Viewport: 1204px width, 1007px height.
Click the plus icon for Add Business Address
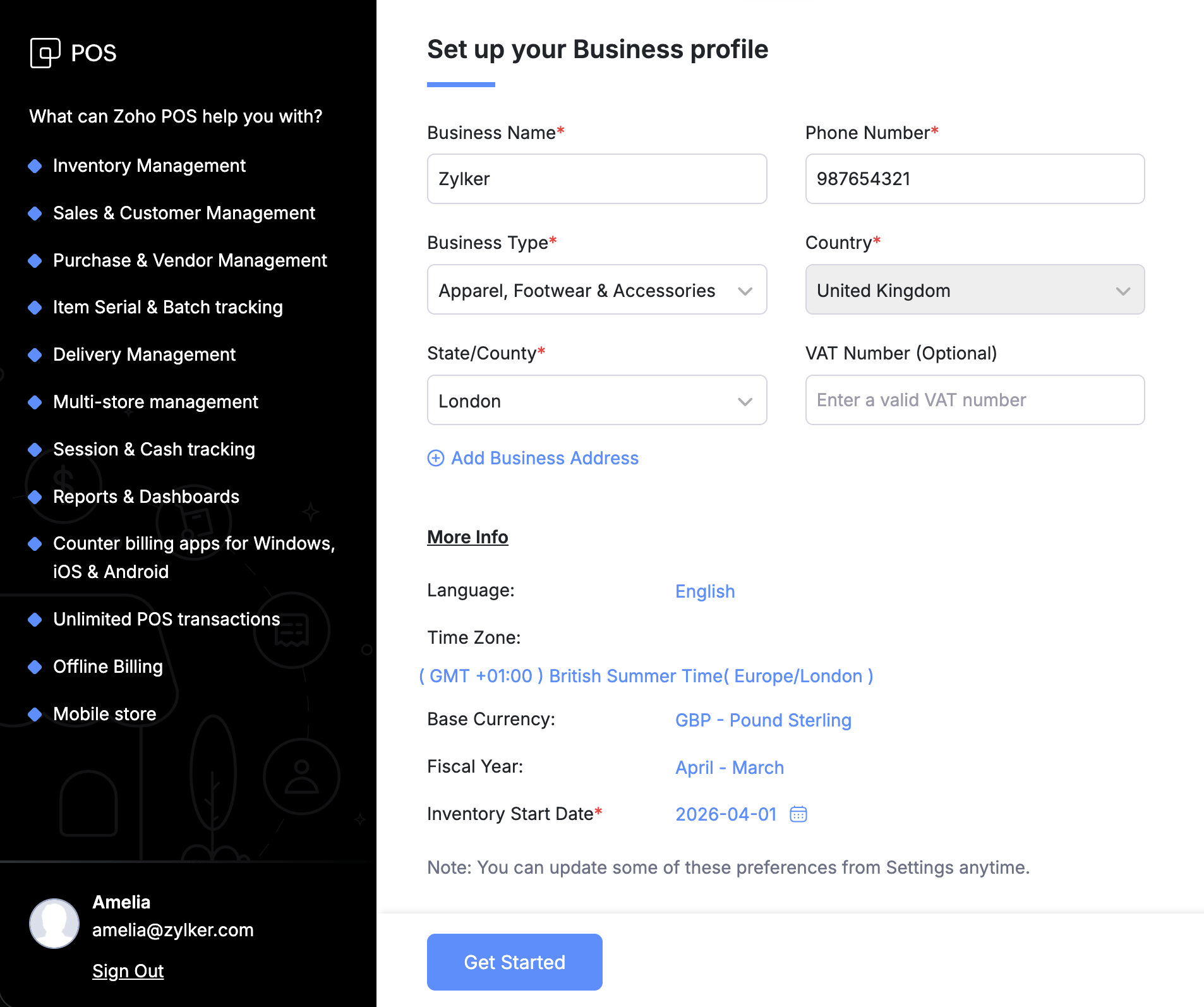point(436,458)
